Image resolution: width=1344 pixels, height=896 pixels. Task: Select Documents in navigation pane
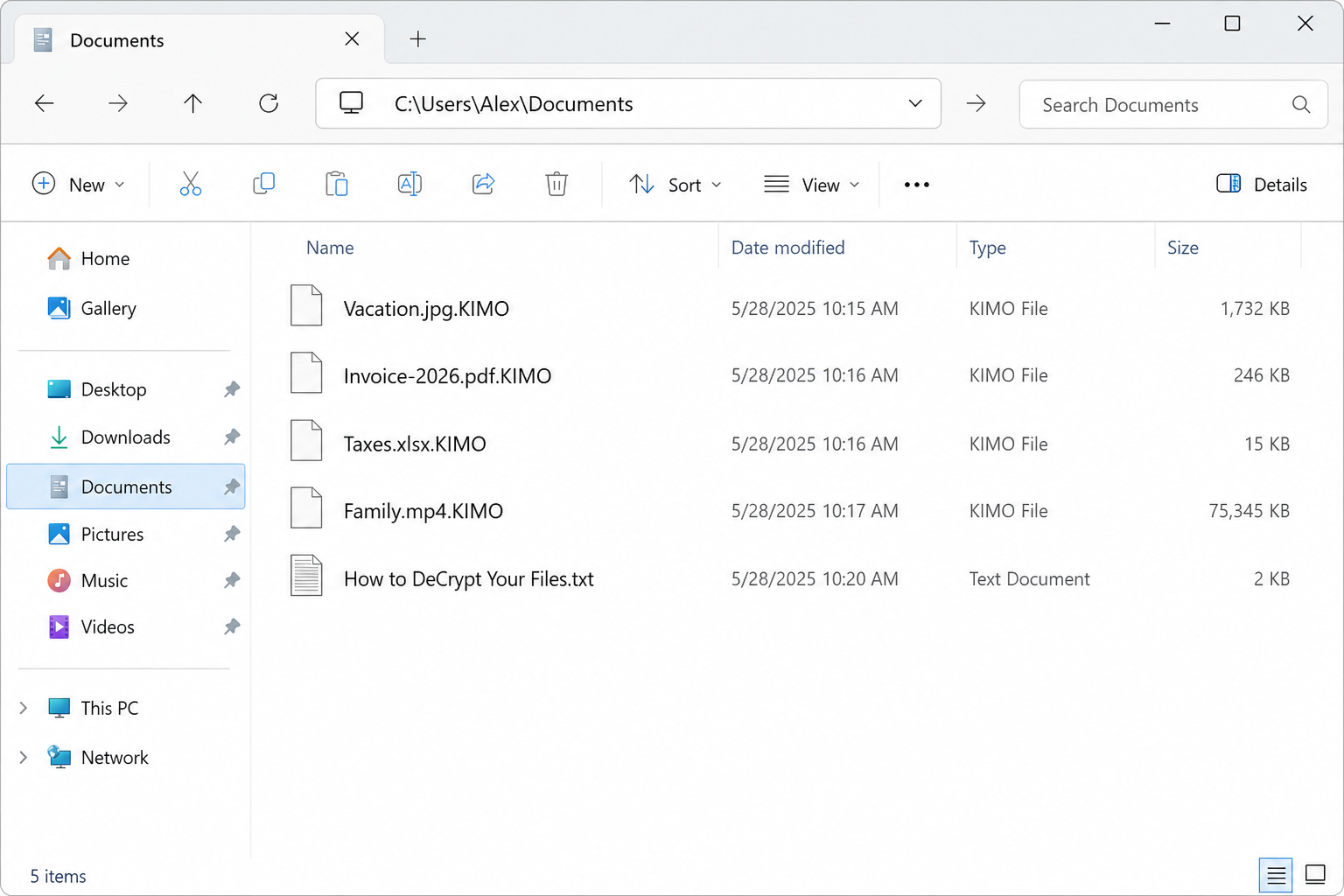(126, 486)
